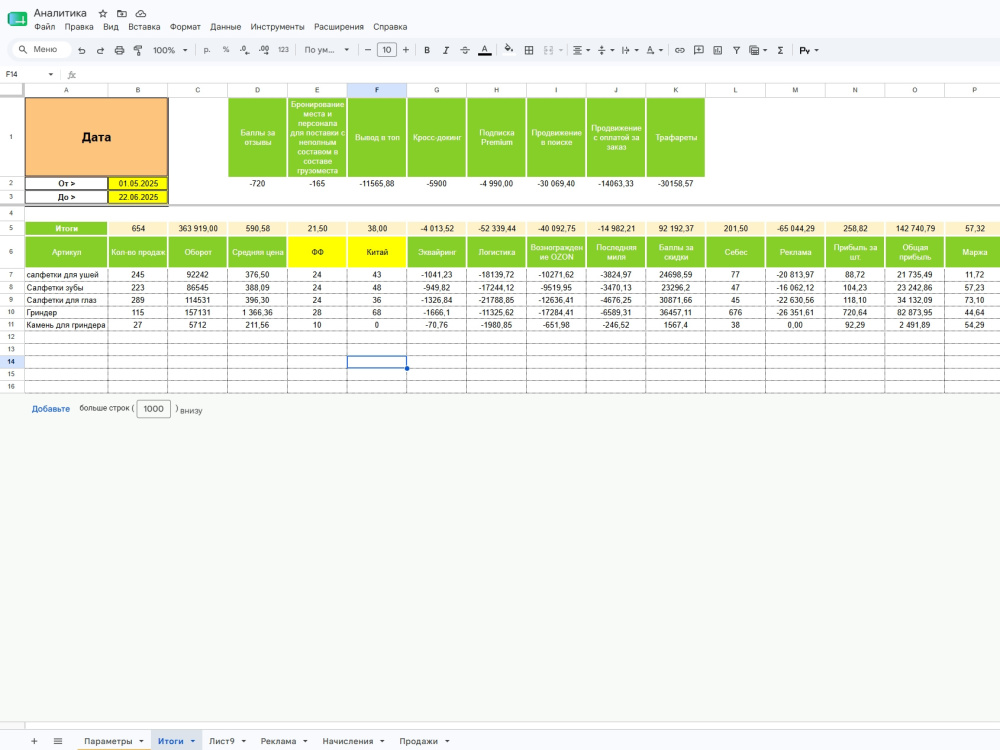The width and height of the screenshot is (1000, 750).
Task: Select the Paint format tool
Action: [138, 50]
